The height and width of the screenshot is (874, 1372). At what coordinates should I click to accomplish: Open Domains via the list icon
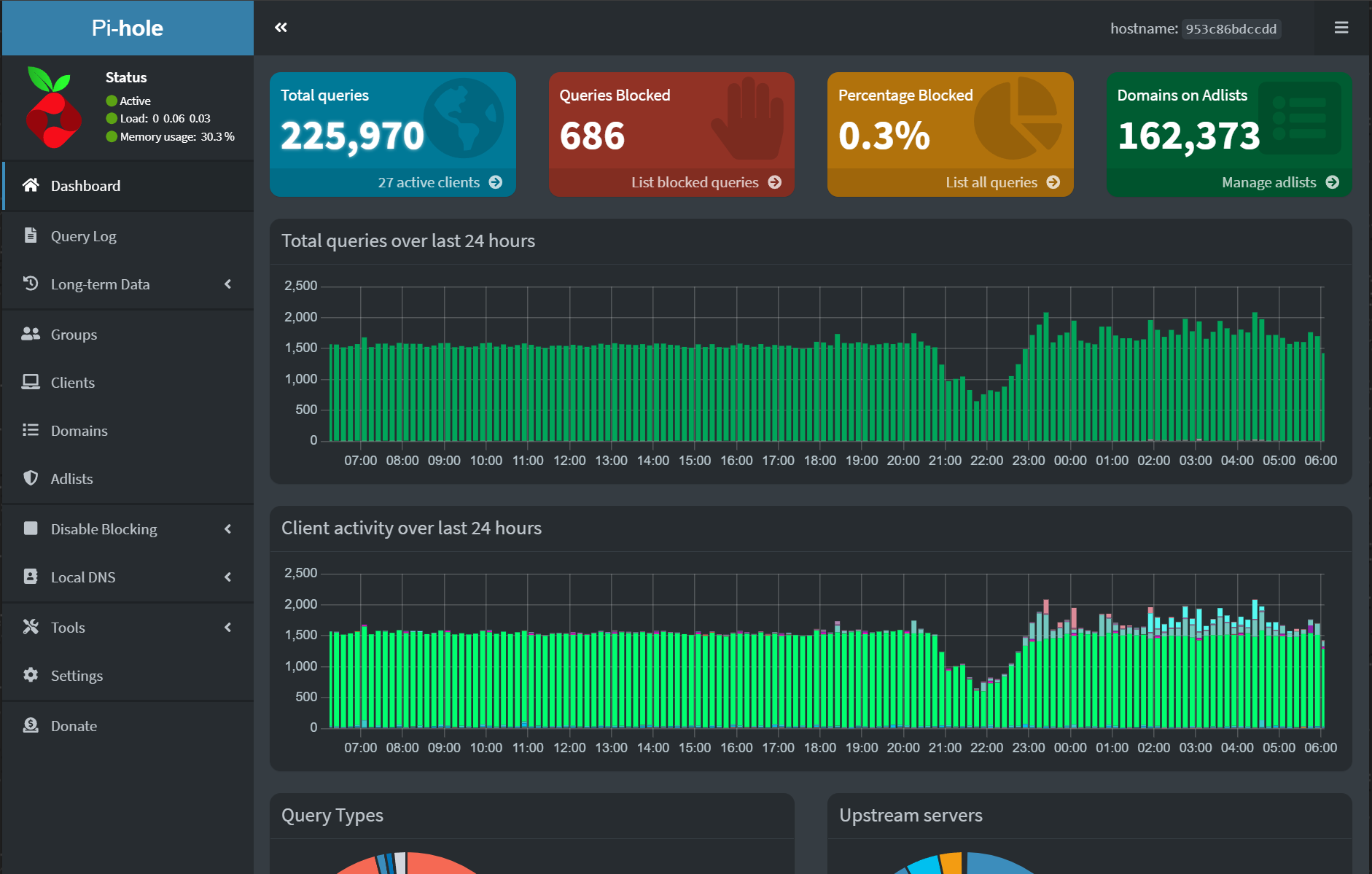click(x=30, y=430)
